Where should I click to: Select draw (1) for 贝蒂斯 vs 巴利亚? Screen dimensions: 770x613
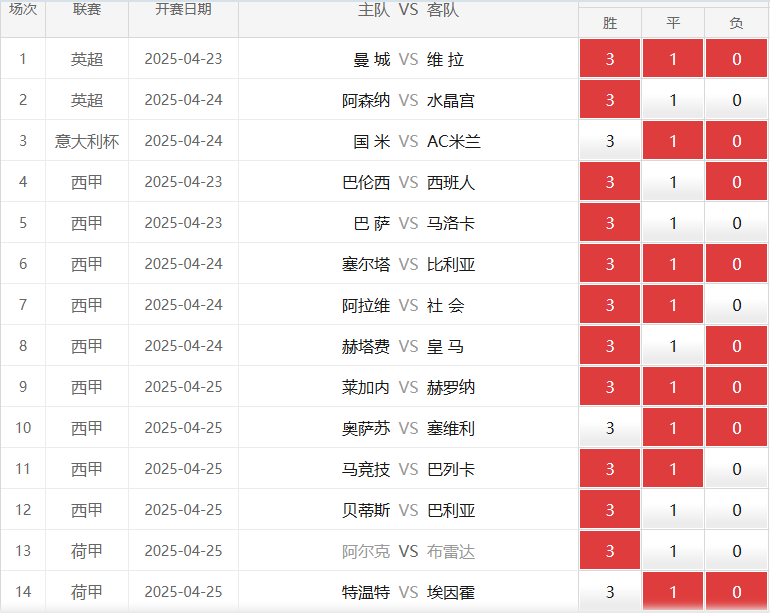point(673,510)
